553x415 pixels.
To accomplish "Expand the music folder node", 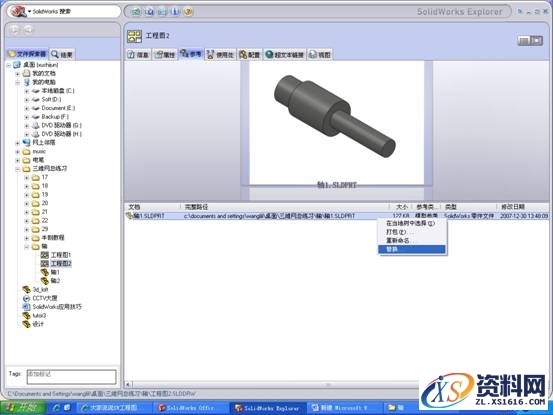I will 17,152.
